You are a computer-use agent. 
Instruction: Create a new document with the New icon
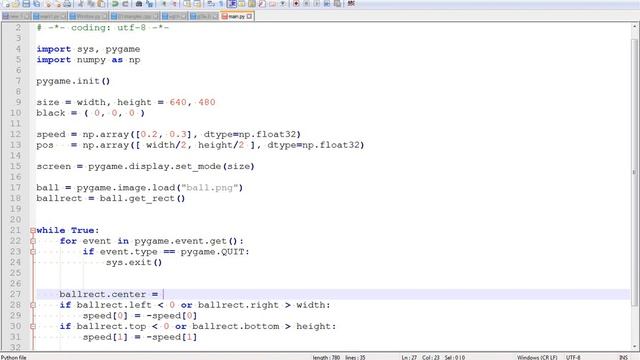(x=7, y=4)
